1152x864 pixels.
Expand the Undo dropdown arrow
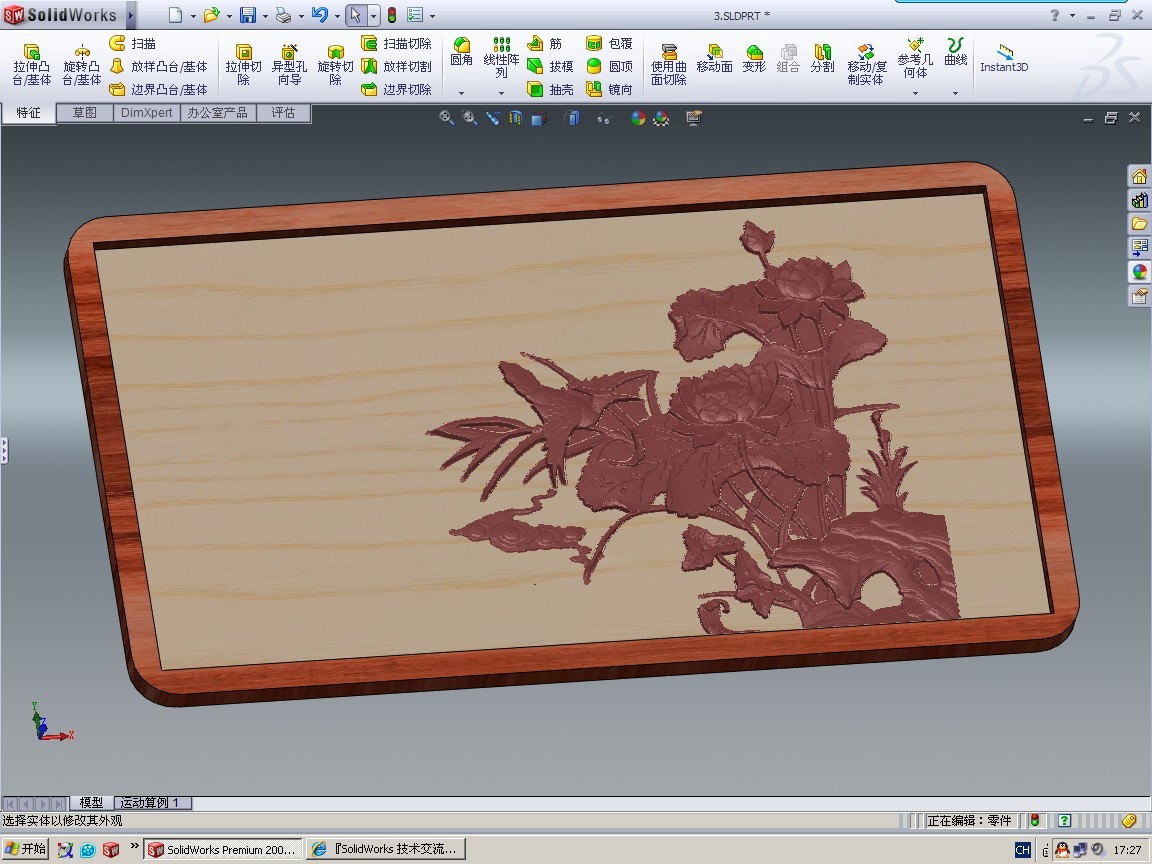[337, 16]
